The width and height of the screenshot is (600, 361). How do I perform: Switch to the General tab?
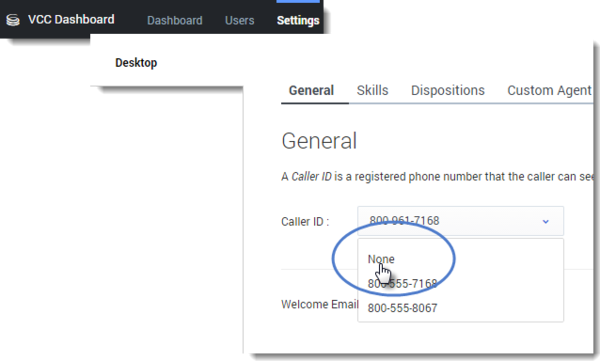coord(311,91)
